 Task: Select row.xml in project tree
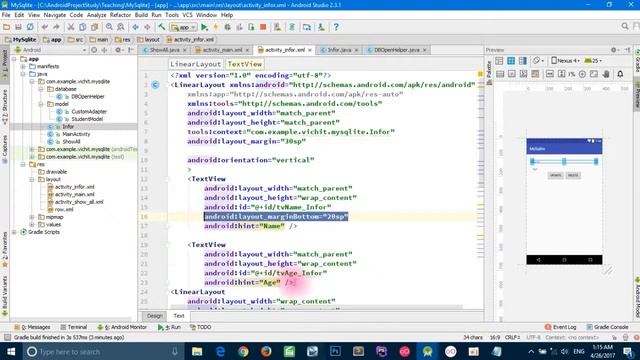[64, 209]
